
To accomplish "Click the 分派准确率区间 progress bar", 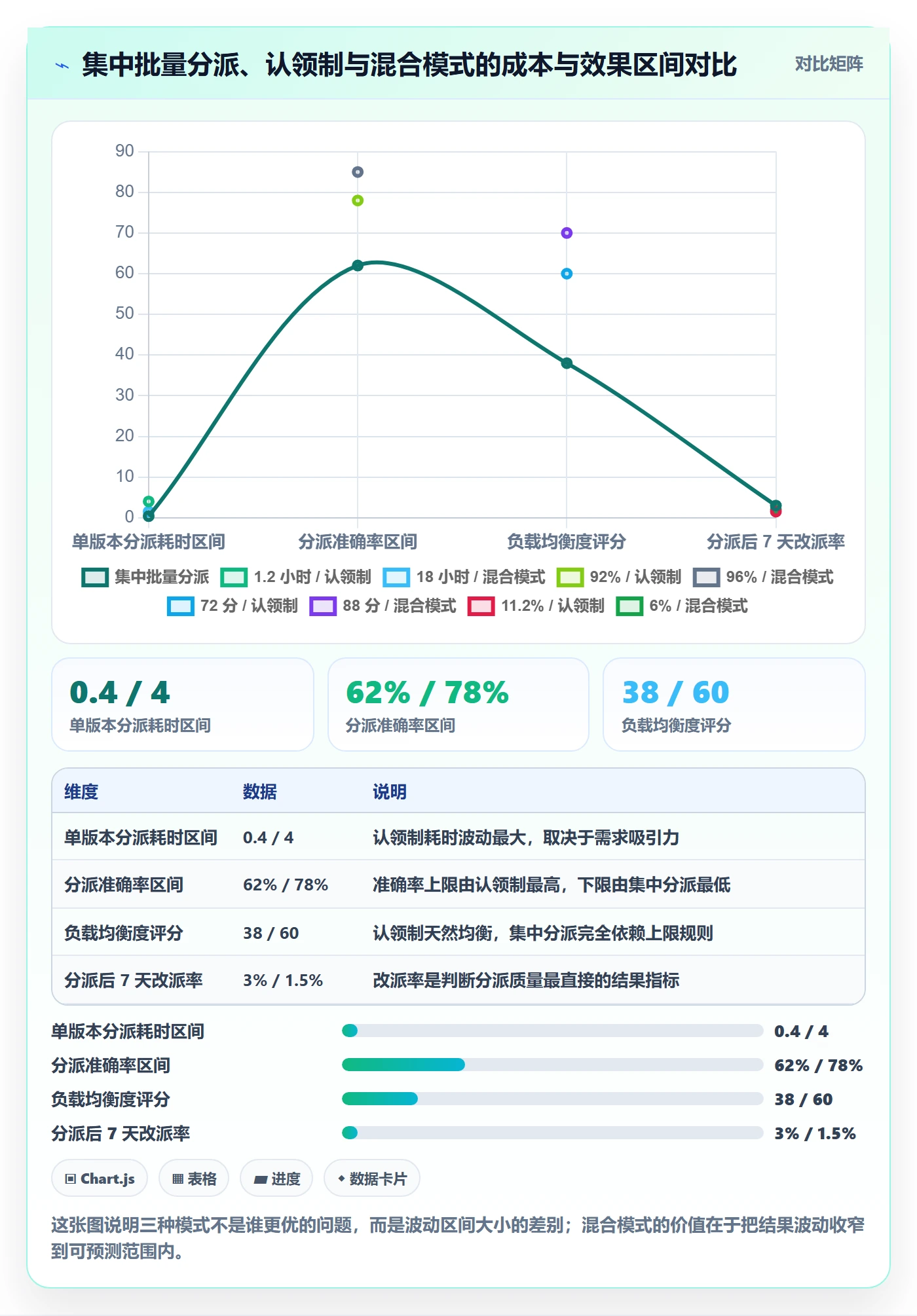I will [553, 1065].
